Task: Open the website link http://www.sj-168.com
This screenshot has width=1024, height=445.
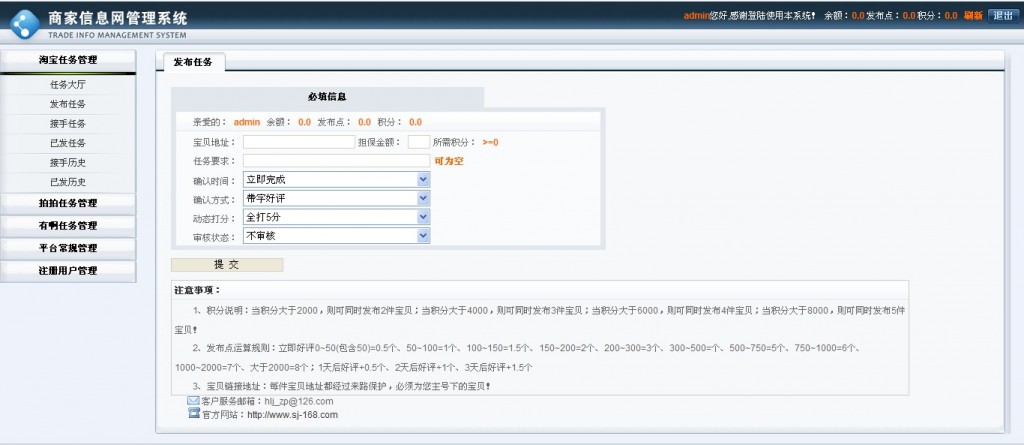Action: click(293, 414)
